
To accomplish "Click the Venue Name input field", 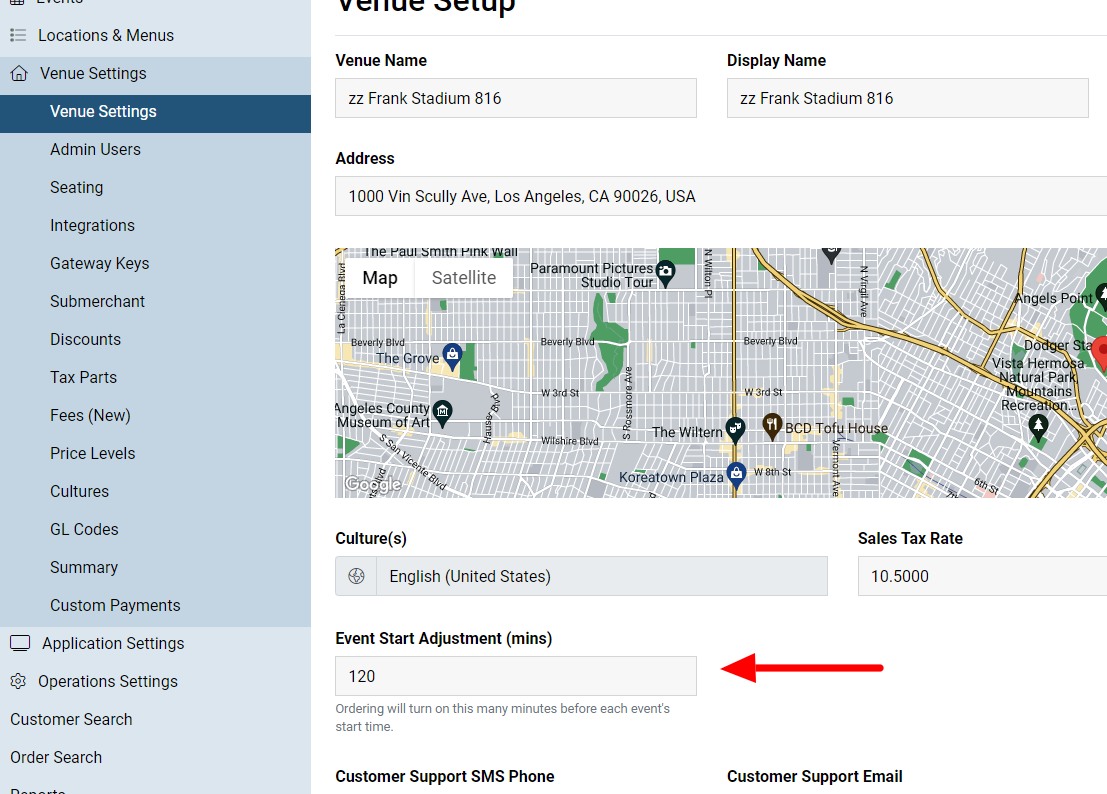I will point(515,98).
